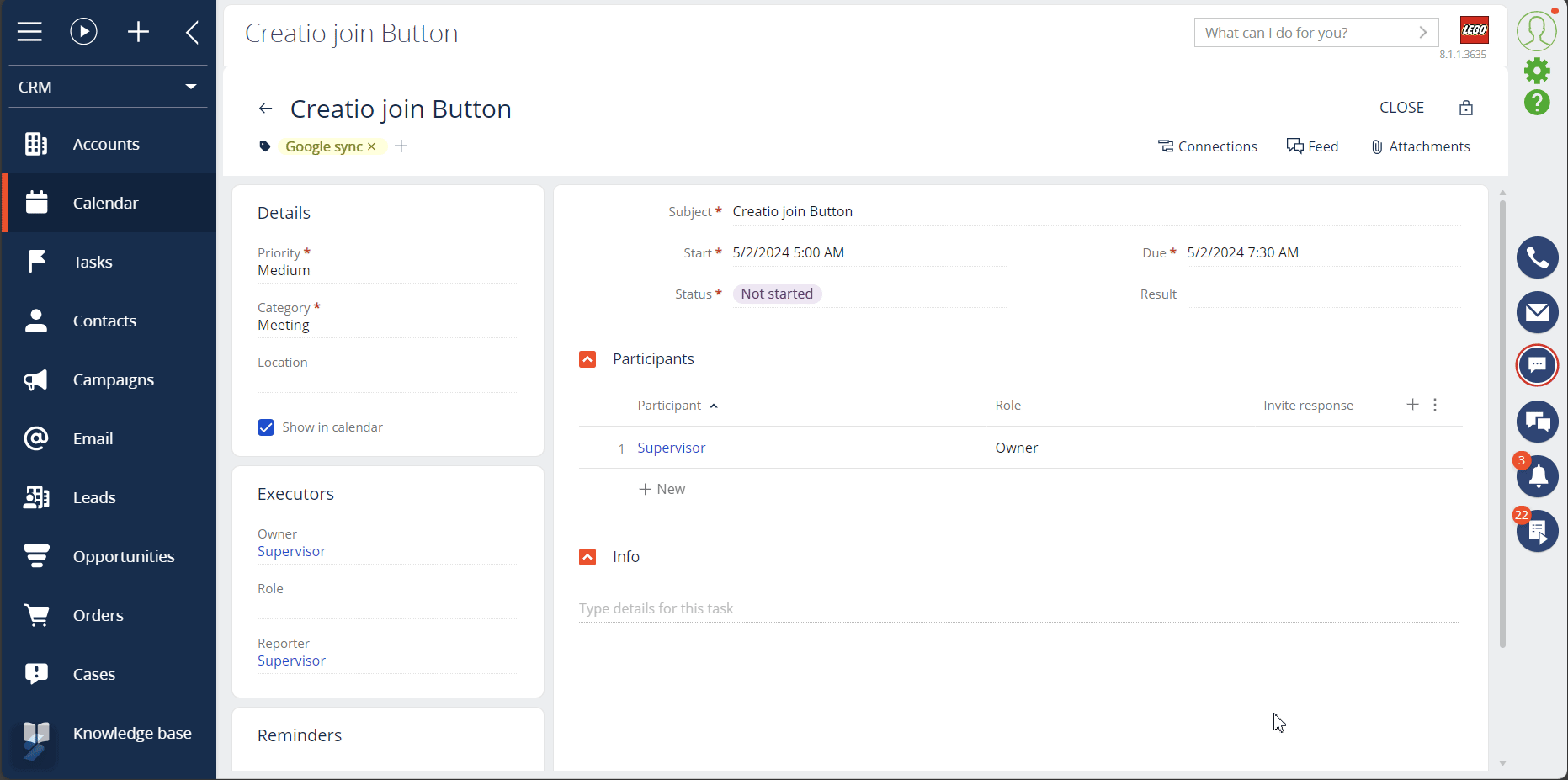Viewport: 1568px width, 780px height.
Task: Collapse the Info section
Action: (587, 557)
